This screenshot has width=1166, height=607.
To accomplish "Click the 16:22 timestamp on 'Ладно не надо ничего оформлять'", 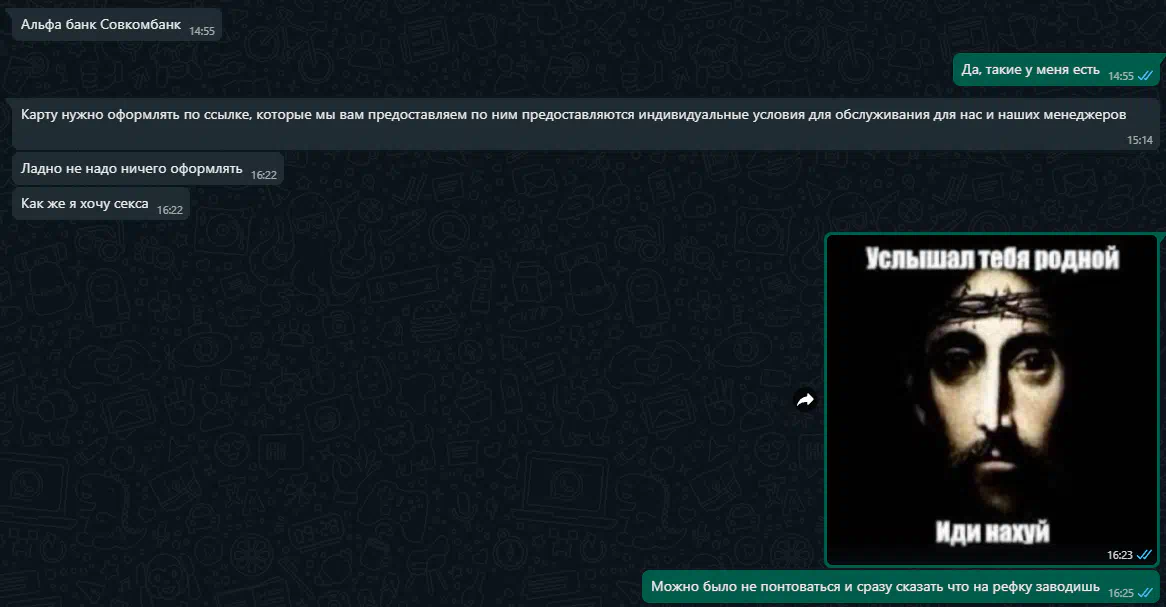I will 263,175.
